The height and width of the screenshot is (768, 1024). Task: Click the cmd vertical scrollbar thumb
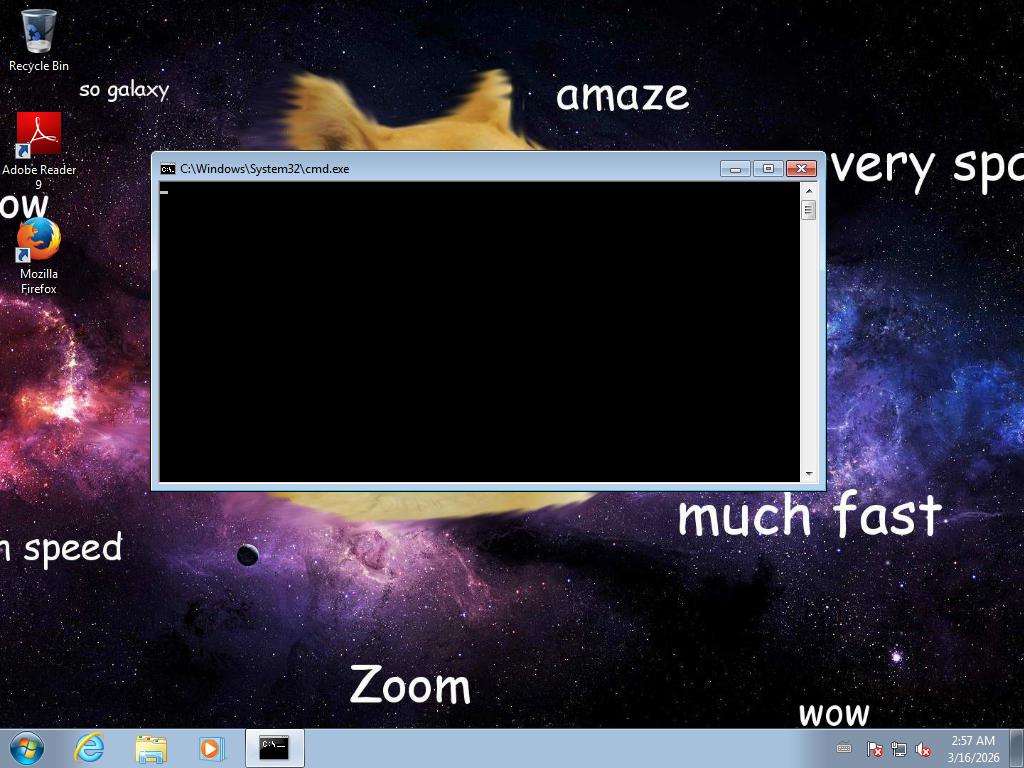(x=809, y=210)
